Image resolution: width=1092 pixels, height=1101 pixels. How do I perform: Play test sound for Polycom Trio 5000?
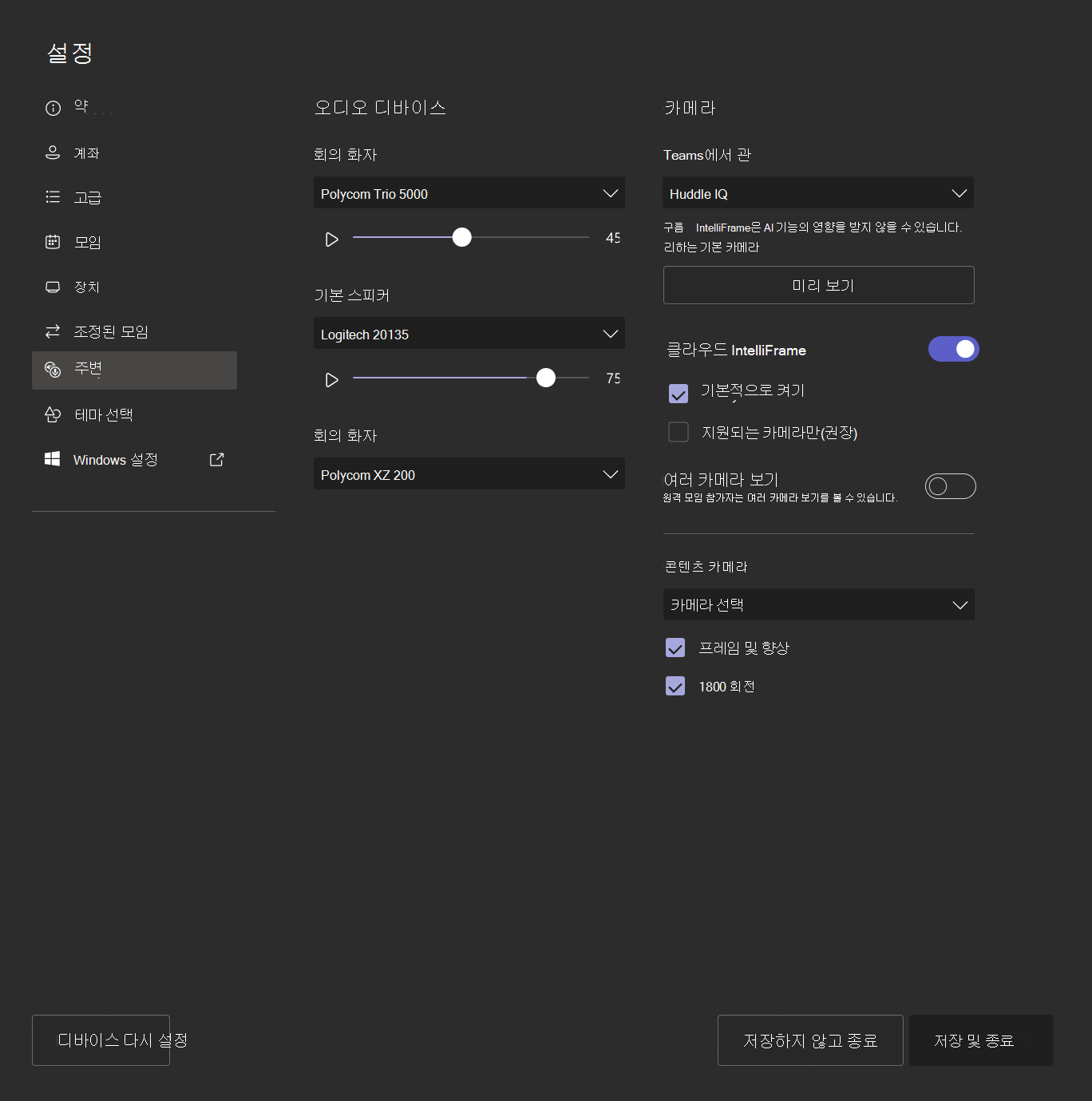pos(332,240)
